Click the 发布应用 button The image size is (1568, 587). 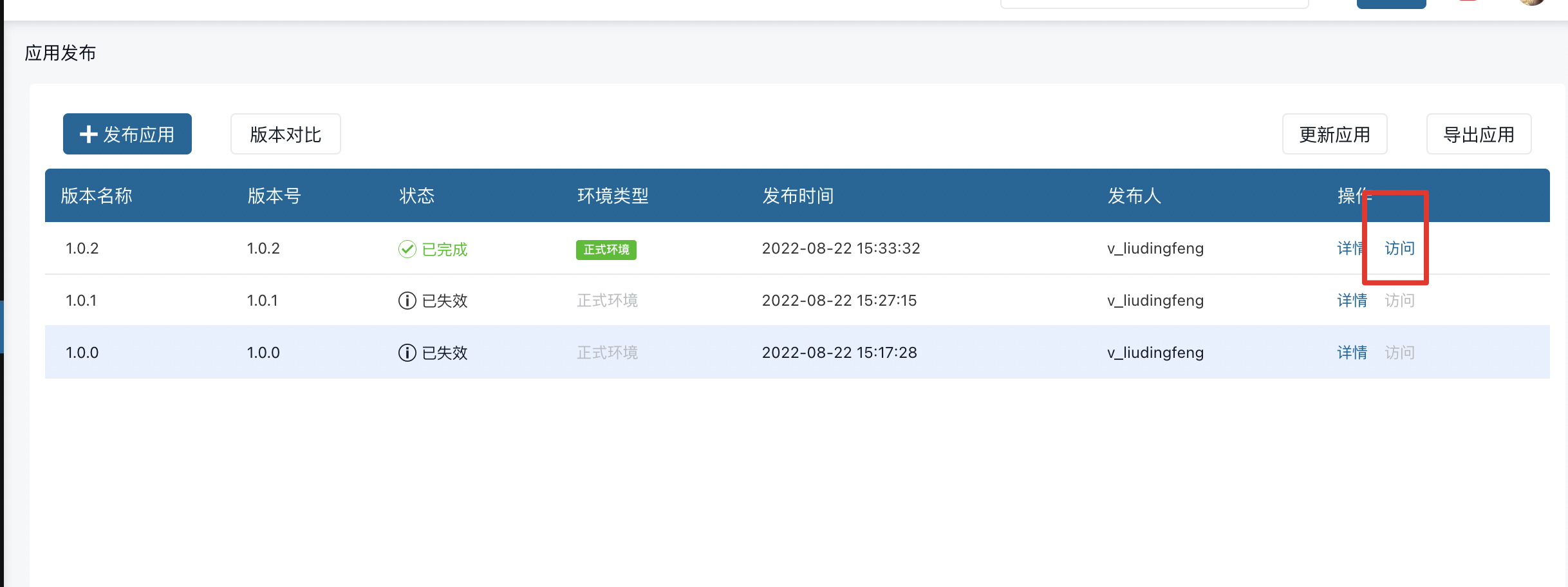point(127,134)
